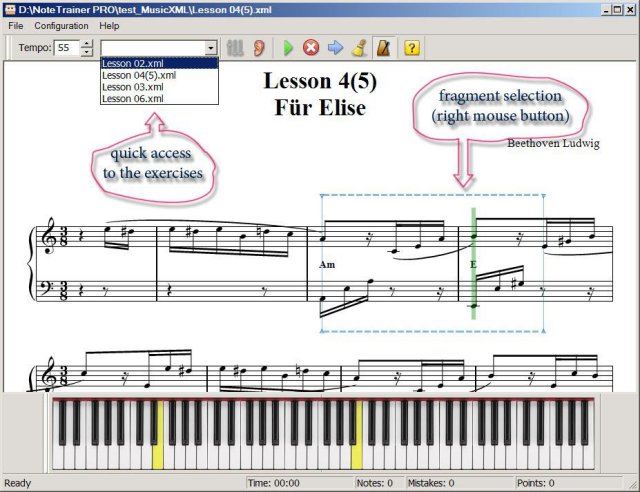The image size is (640, 492).
Task: Open help with yellow question icon
Action: pos(411,48)
